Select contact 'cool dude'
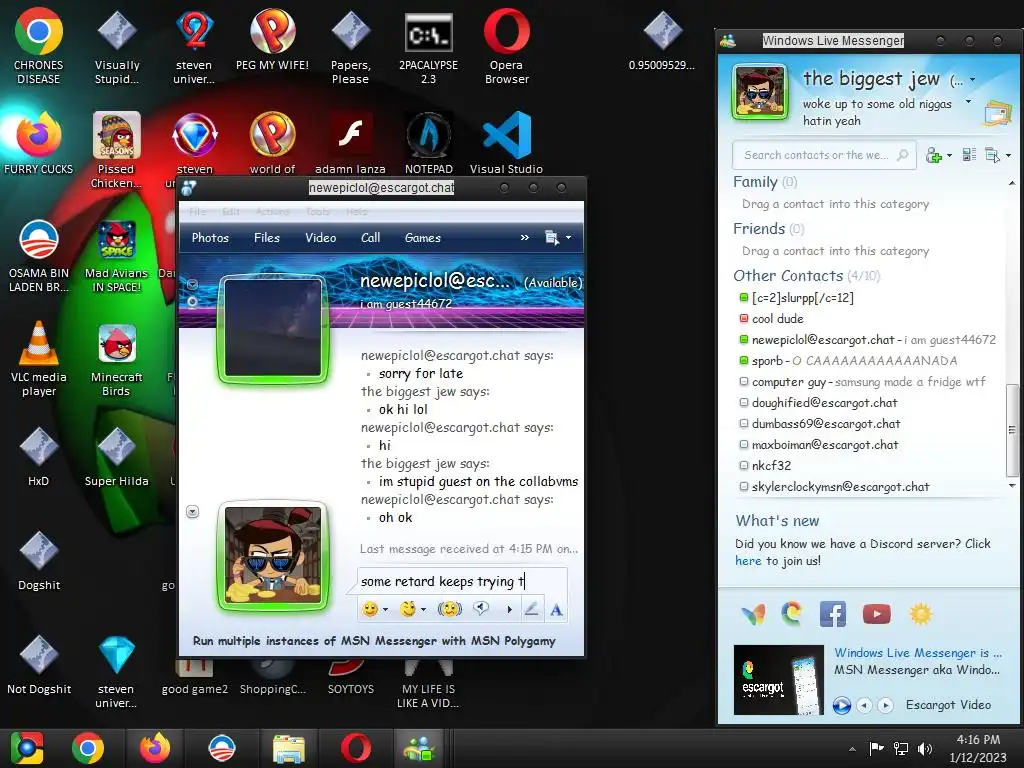 tap(777, 319)
